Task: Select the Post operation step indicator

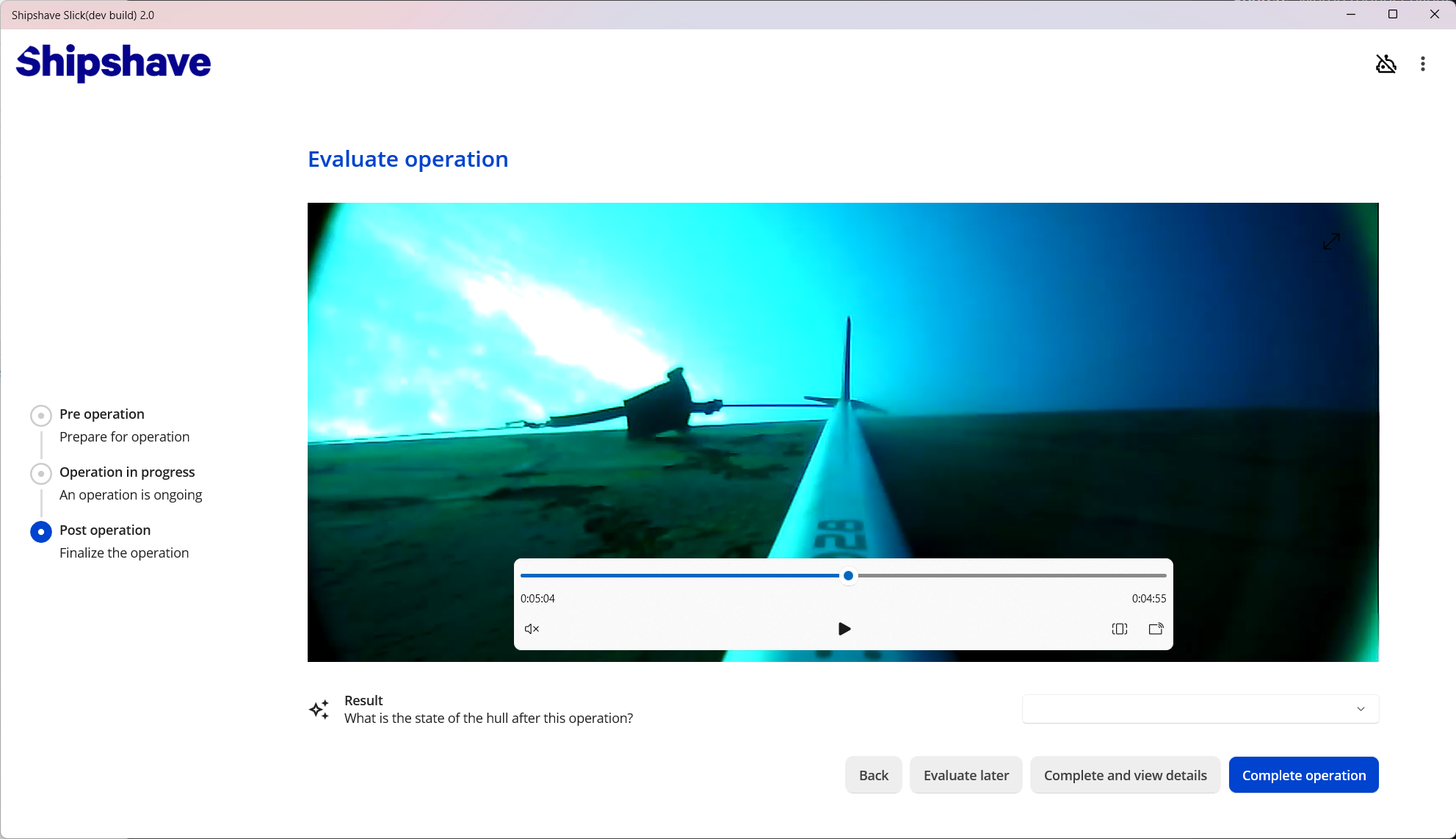Action: pyautogui.click(x=41, y=531)
